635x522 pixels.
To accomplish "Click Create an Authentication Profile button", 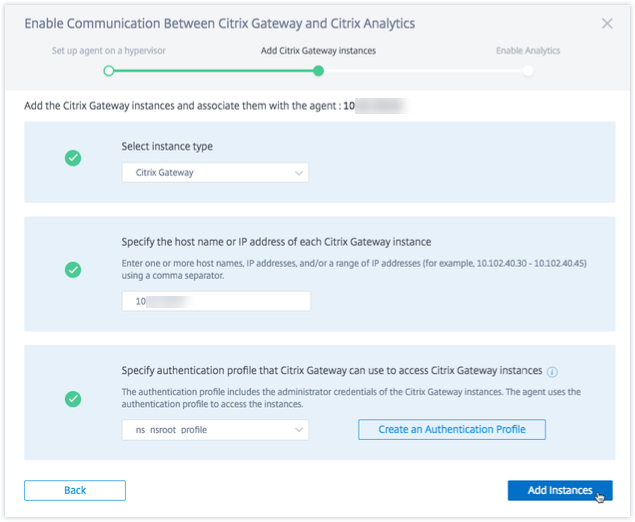I will (x=452, y=430).
